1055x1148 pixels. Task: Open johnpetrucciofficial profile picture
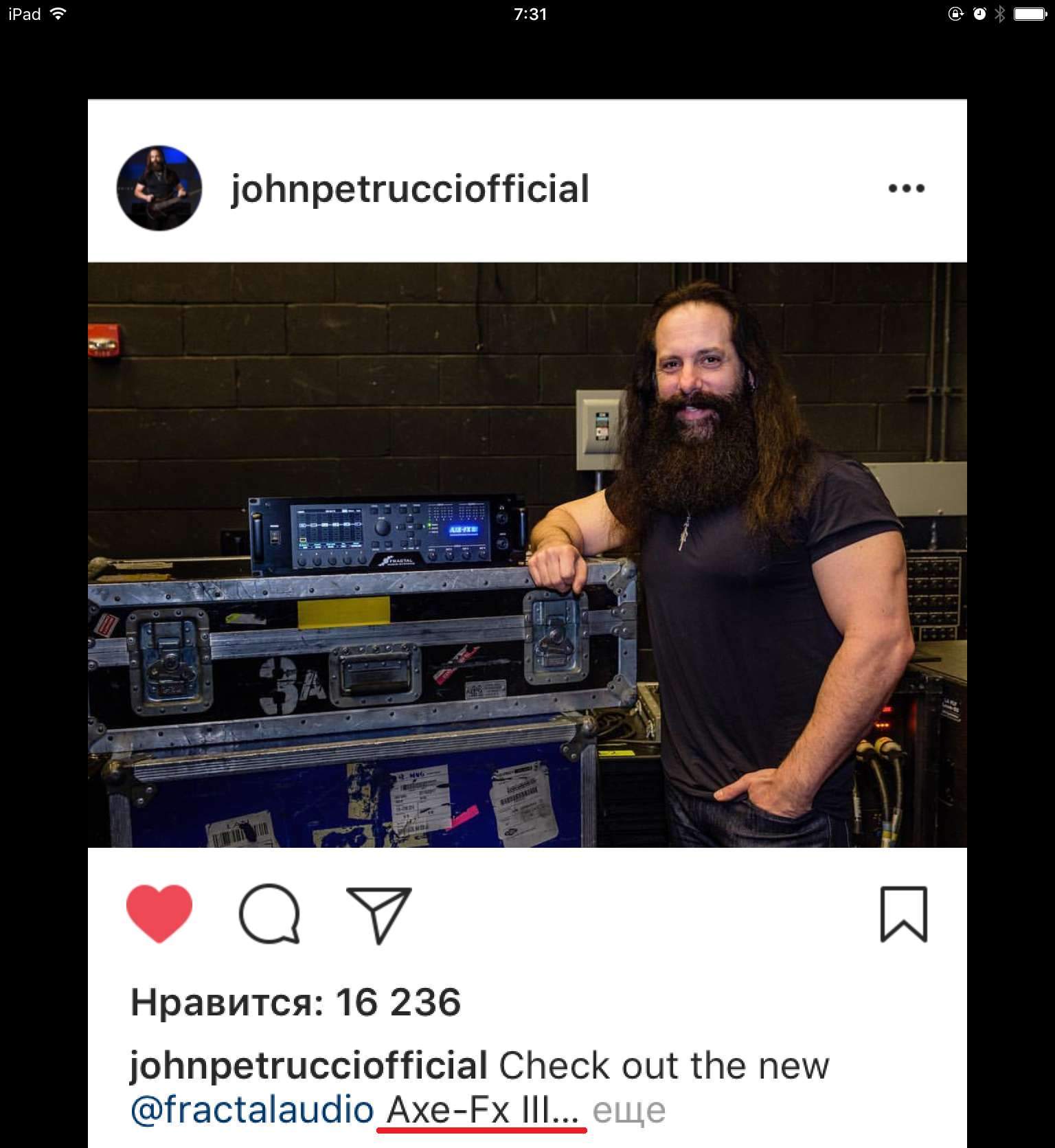[x=159, y=188]
